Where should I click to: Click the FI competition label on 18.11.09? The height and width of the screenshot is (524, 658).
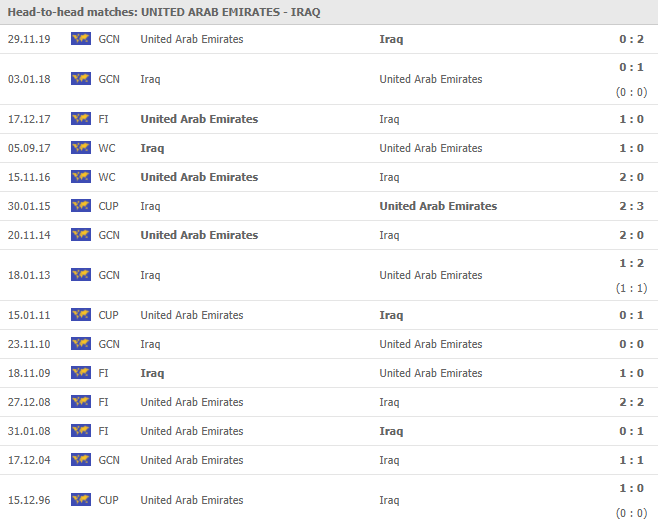pos(104,373)
